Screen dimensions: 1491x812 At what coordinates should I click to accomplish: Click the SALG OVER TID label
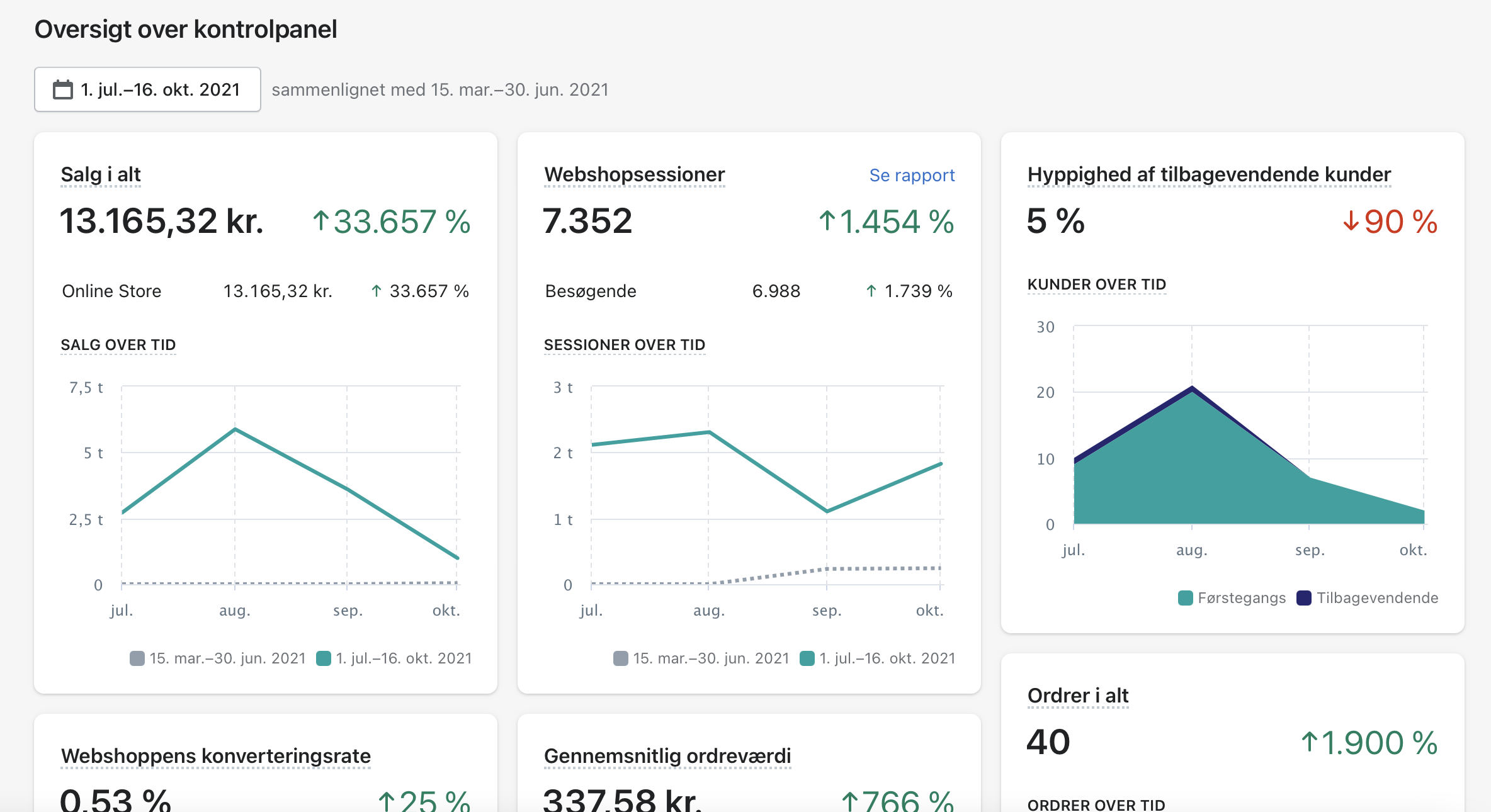pos(118,345)
